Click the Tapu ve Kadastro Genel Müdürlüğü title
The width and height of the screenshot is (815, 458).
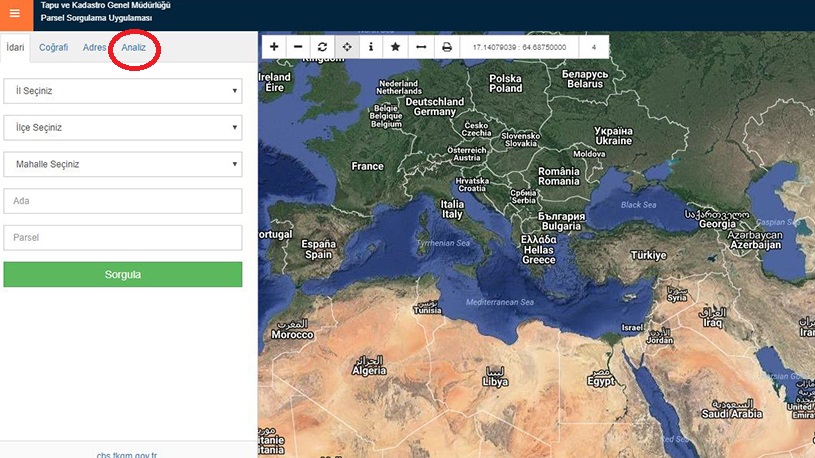tap(106, 5)
